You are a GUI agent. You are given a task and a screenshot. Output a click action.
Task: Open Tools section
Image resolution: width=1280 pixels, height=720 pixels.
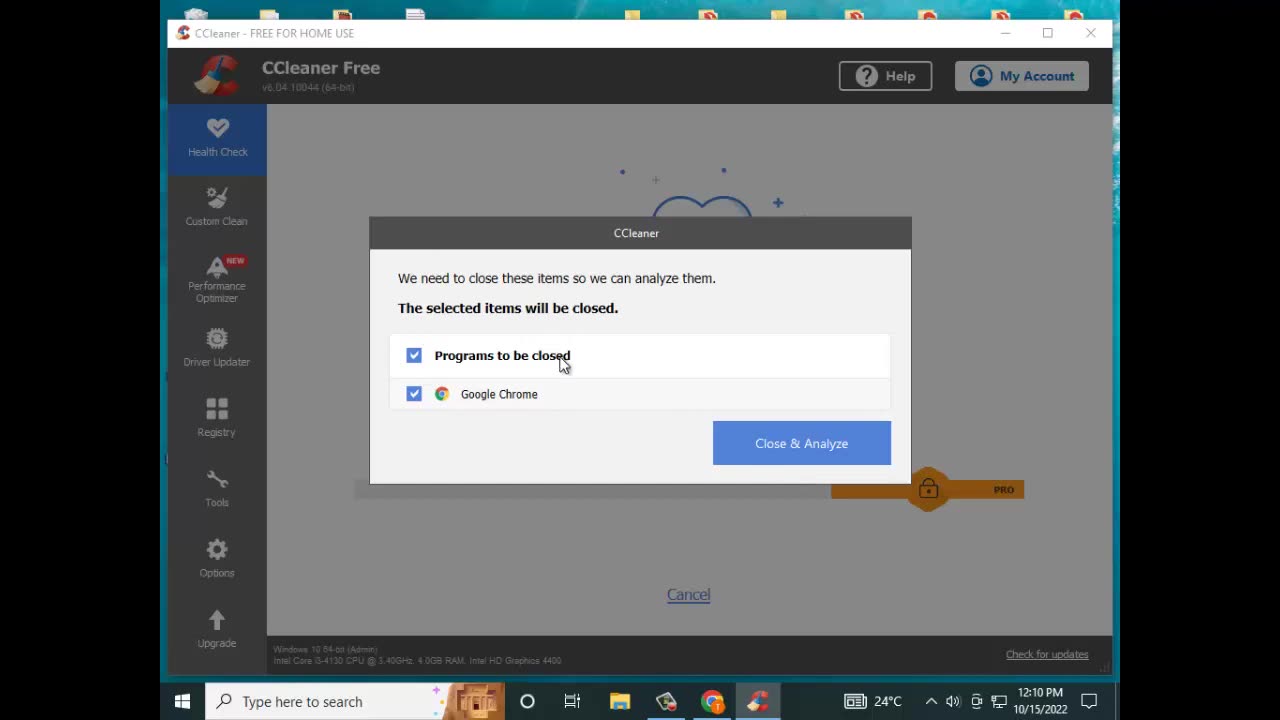[217, 488]
